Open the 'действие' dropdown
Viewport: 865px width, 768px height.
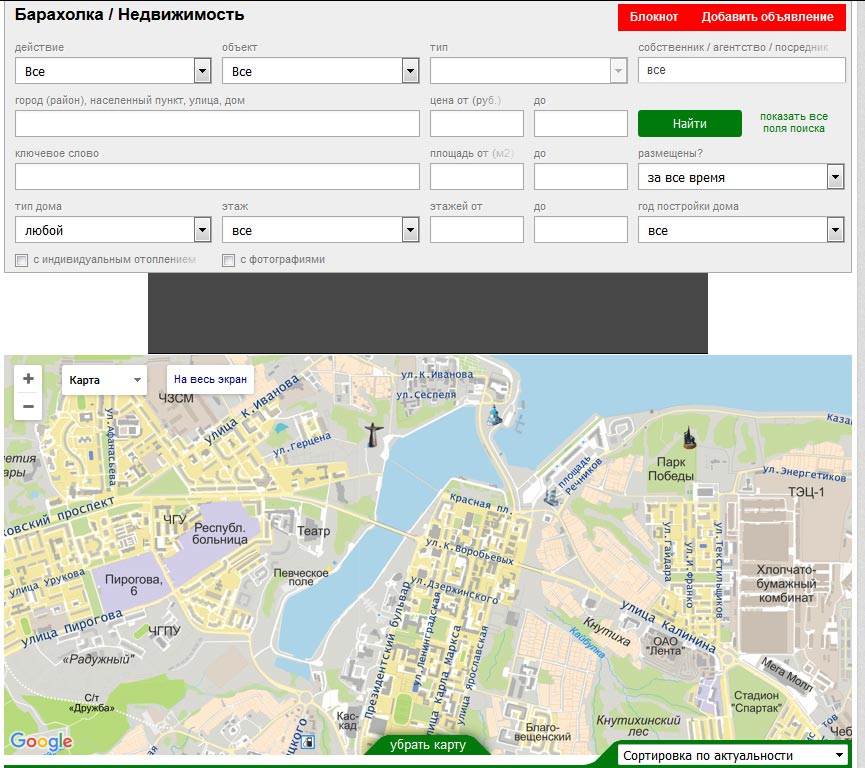113,71
